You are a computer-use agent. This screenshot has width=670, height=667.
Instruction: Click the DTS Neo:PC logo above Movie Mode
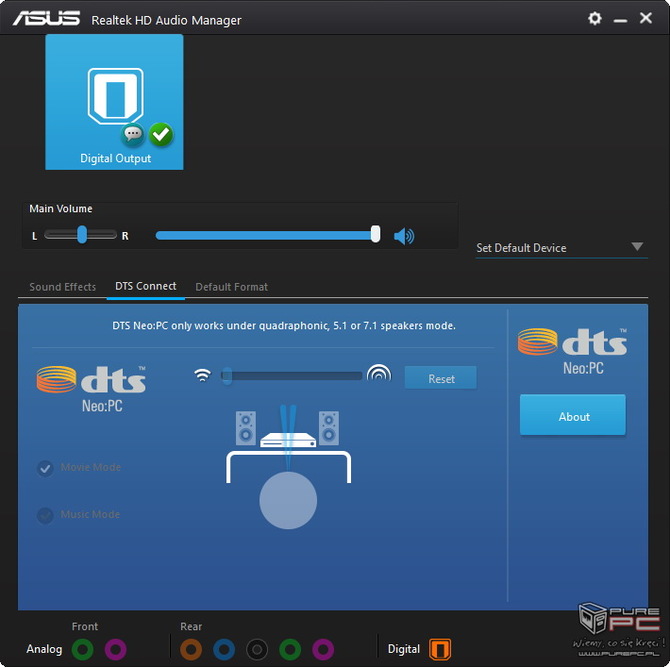[91, 389]
